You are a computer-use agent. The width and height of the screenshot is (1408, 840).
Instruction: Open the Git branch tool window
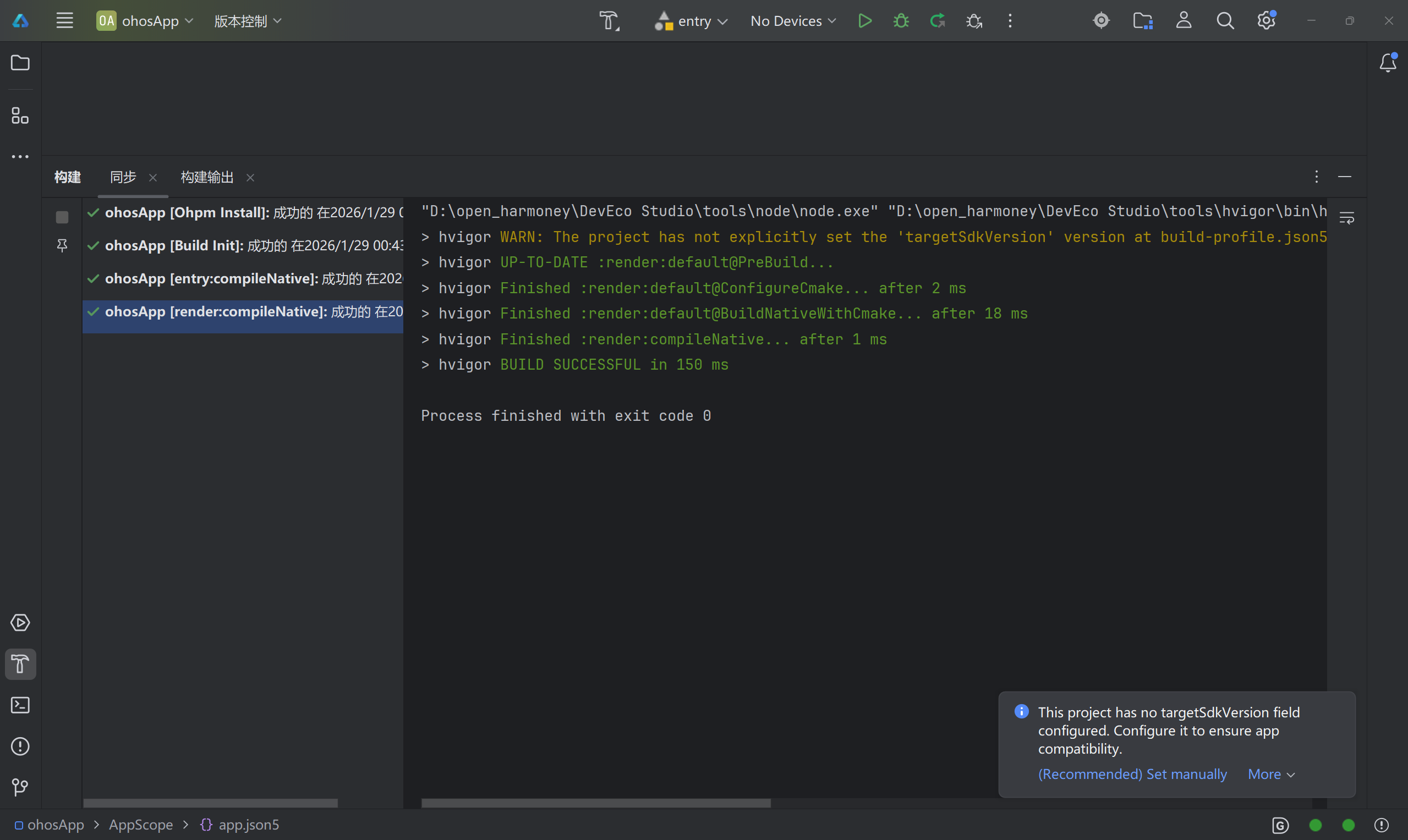(x=20, y=787)
